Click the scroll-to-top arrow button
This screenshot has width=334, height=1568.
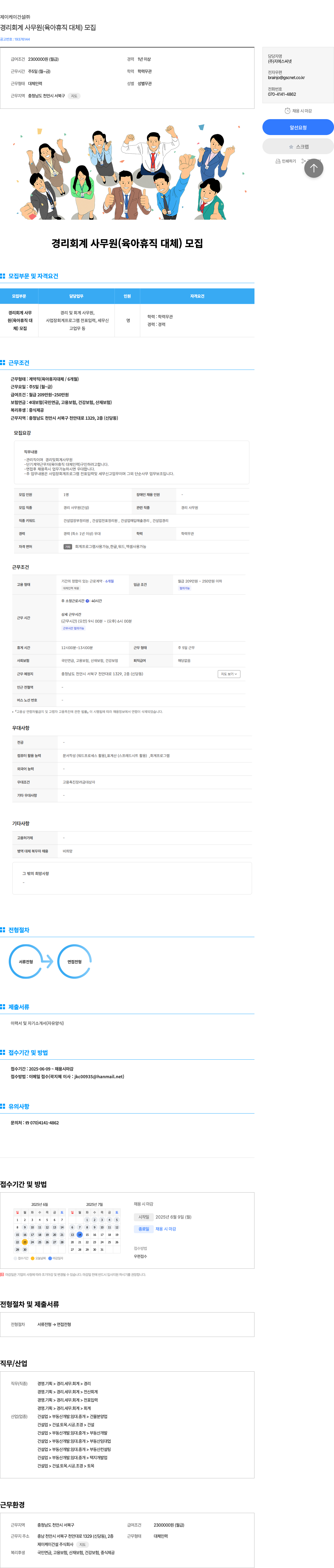[314, 168]
